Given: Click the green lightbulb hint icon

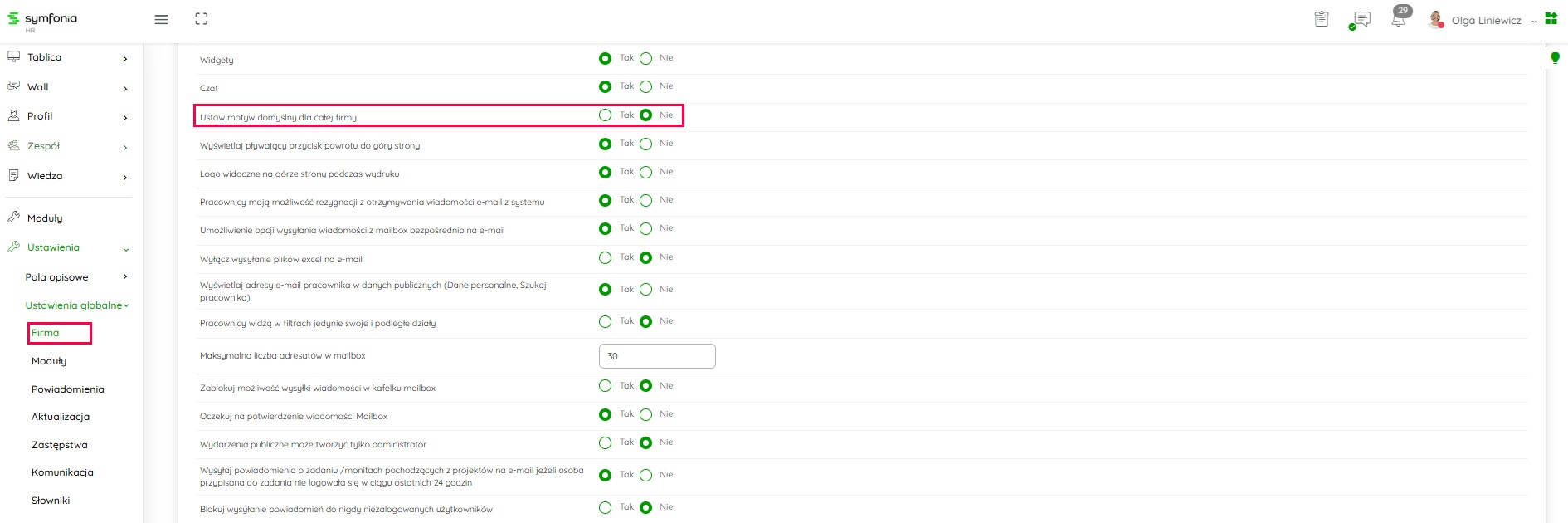Looking at the screenshot, I should pos(1555,58).
